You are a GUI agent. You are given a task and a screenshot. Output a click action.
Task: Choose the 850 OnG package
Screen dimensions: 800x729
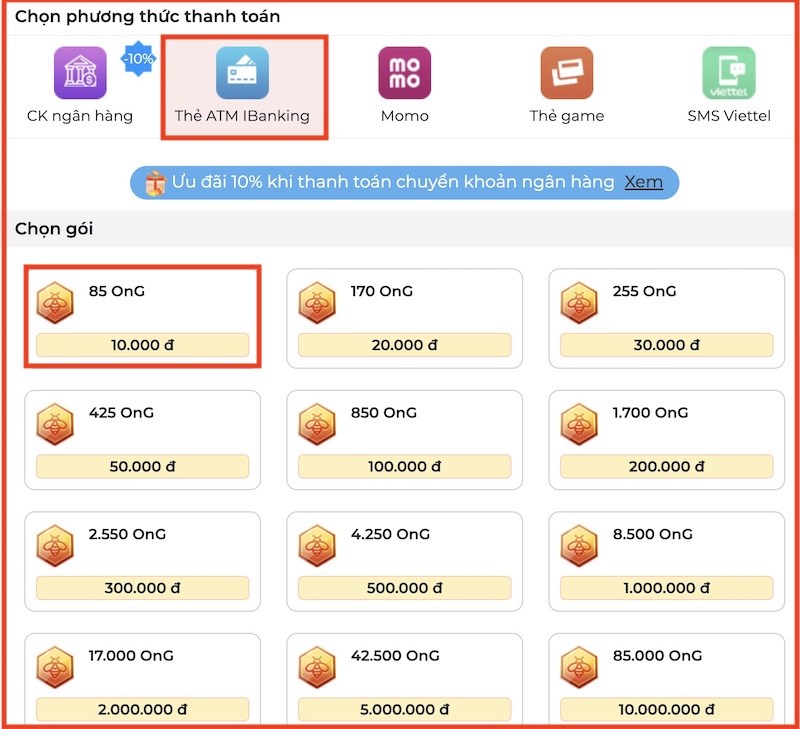[404, 435]
